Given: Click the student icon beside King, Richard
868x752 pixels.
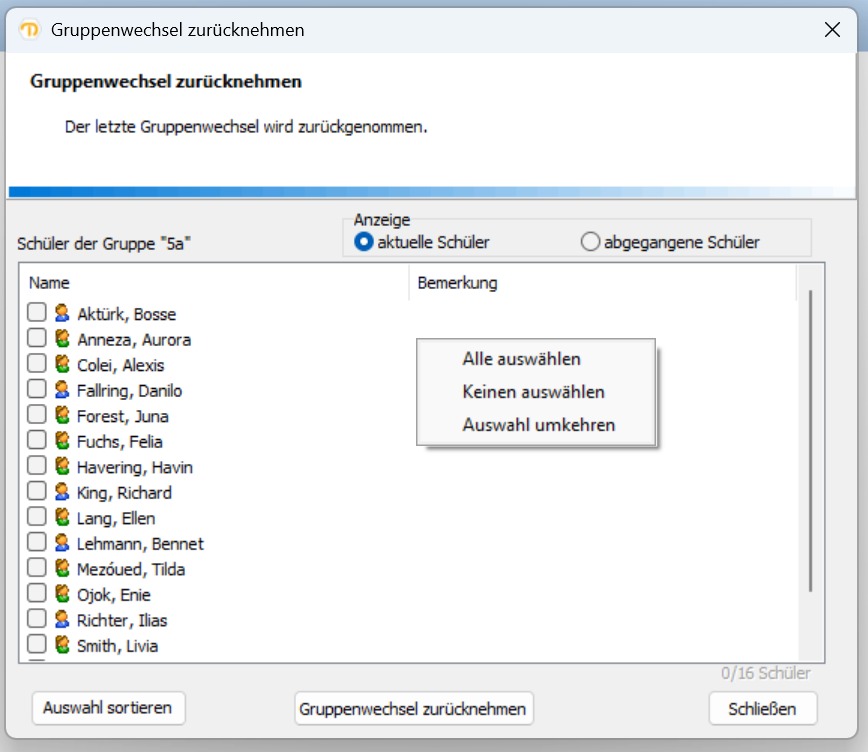Looking at the screenshot, I should pos(62,492).
